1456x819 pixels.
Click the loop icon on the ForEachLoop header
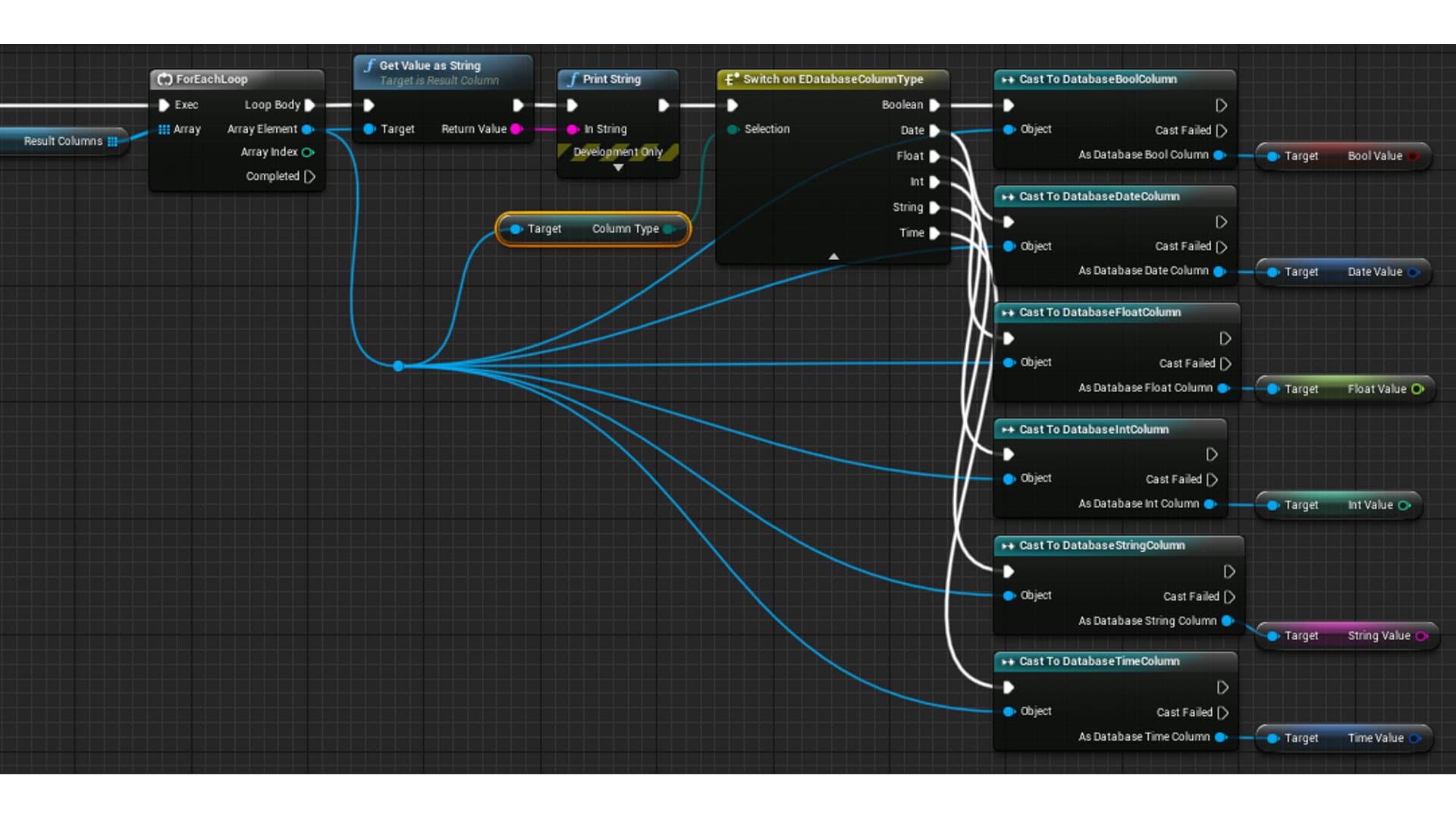pyautogui.click(x=164, y=79)
